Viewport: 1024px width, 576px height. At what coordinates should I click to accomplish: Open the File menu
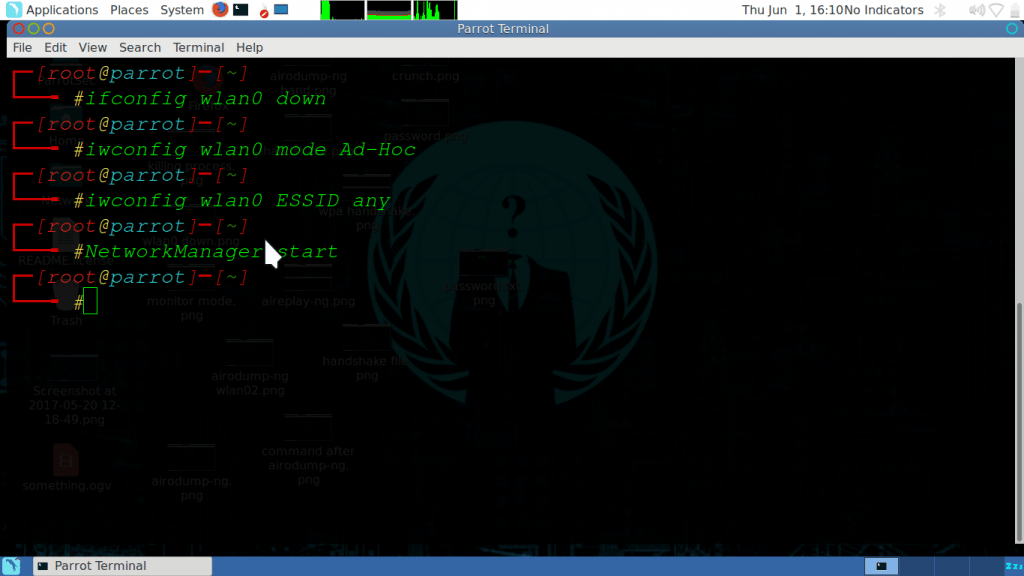22,47
